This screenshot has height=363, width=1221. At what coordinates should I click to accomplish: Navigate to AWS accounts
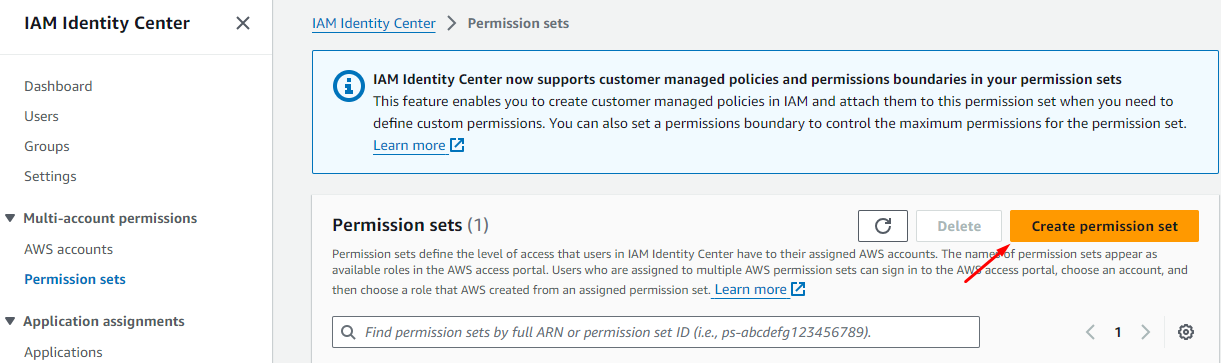[x=68, y=249]
